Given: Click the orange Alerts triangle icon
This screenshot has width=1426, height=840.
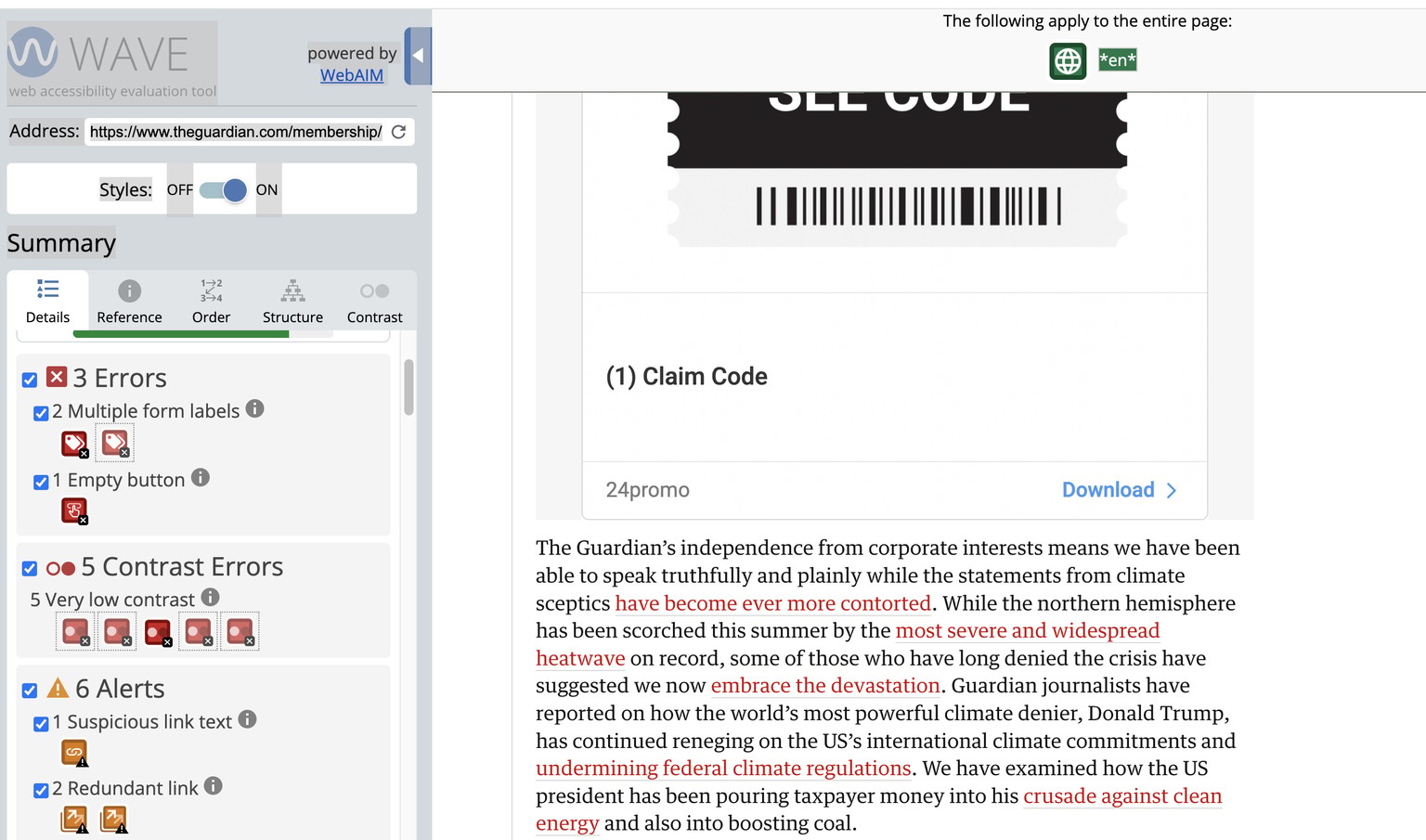Looking at the screenshot, I should tap(58, 688).
